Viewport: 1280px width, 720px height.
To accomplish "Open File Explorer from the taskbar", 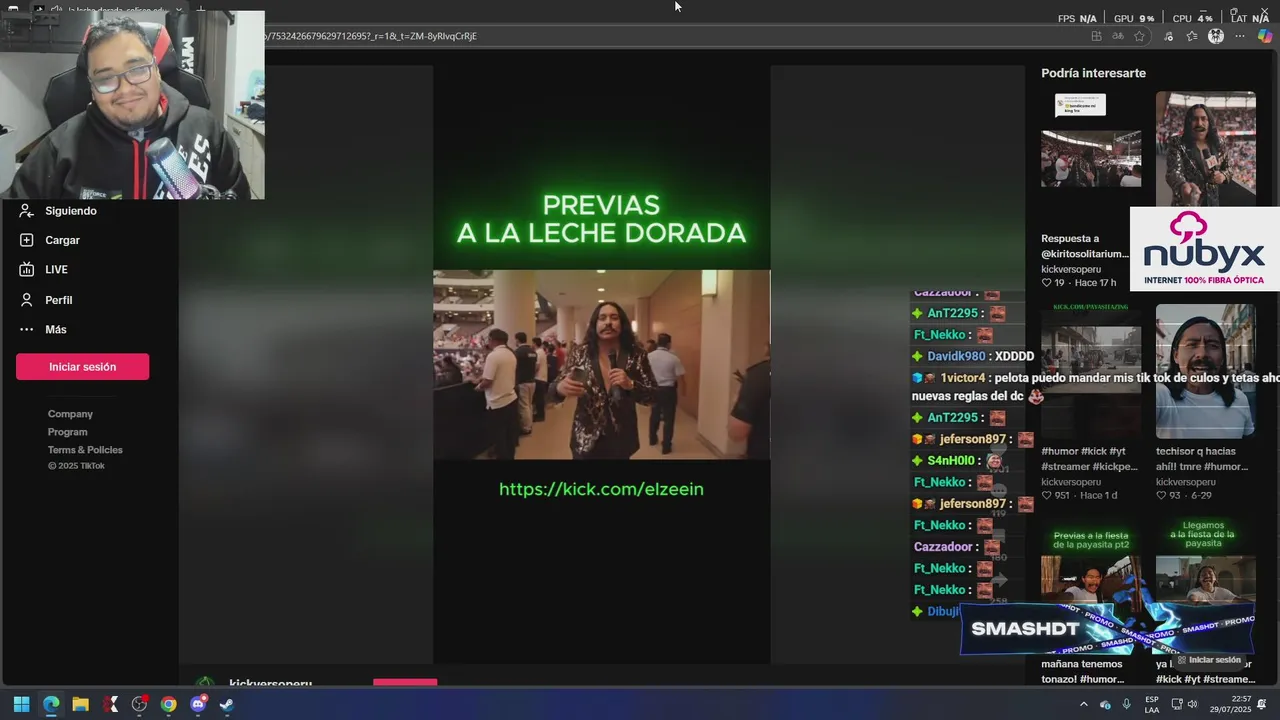I will (x=80, y=704).
